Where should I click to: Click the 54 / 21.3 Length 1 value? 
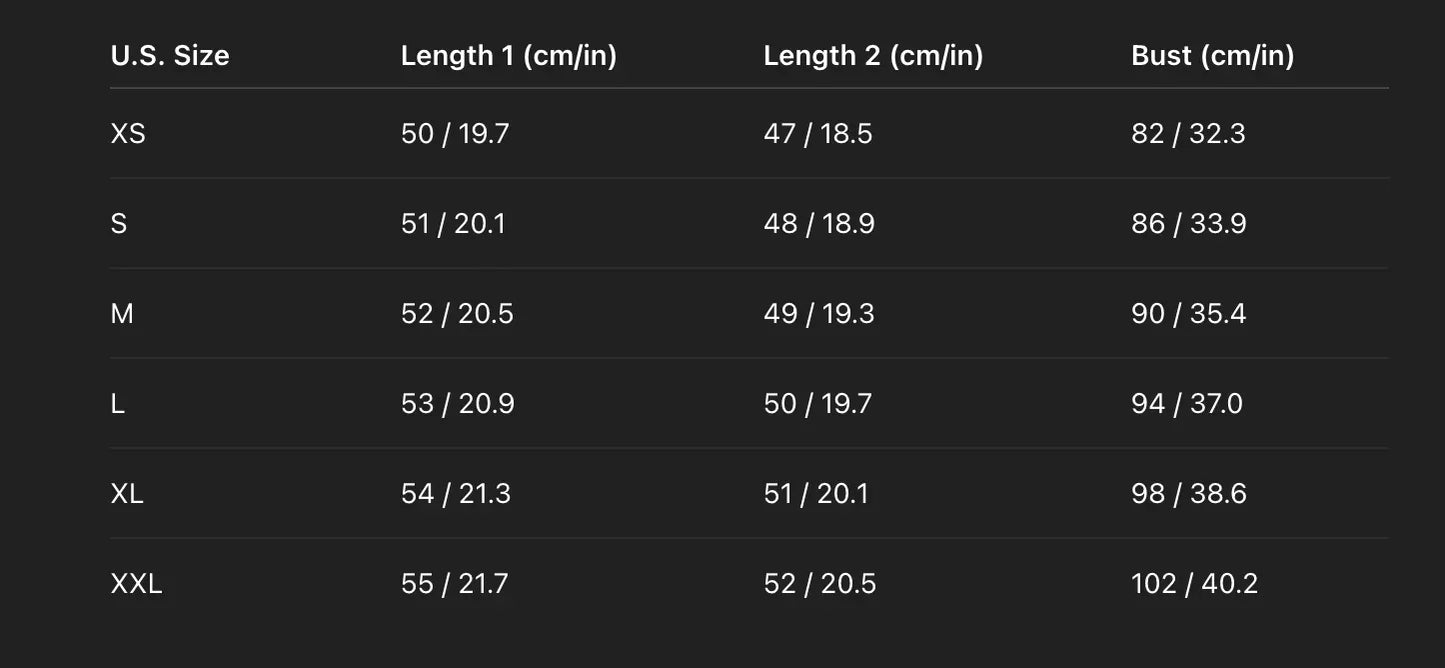click(x=455, y=493)
